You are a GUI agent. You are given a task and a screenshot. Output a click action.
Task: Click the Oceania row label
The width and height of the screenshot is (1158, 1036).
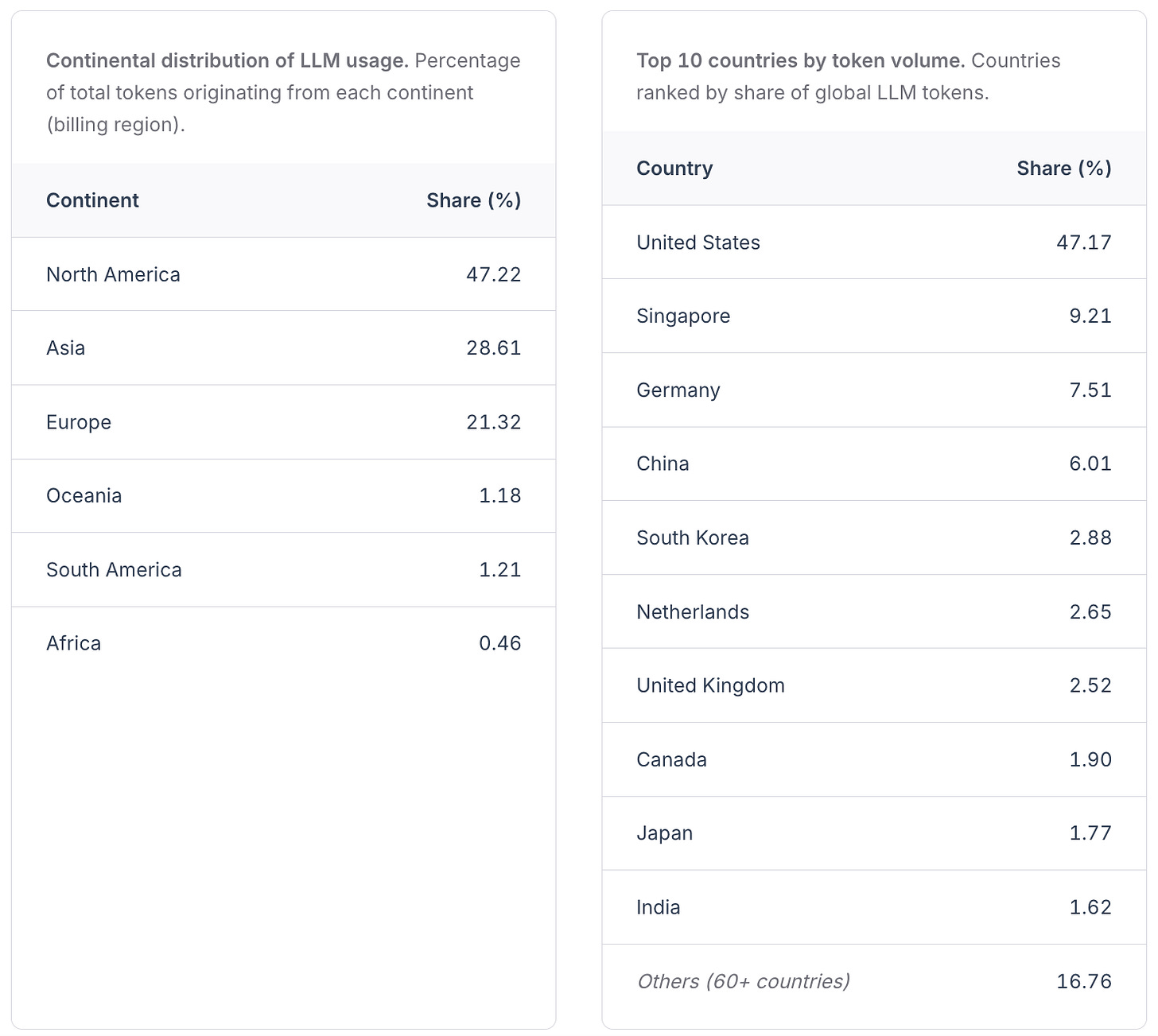point(84,496)
